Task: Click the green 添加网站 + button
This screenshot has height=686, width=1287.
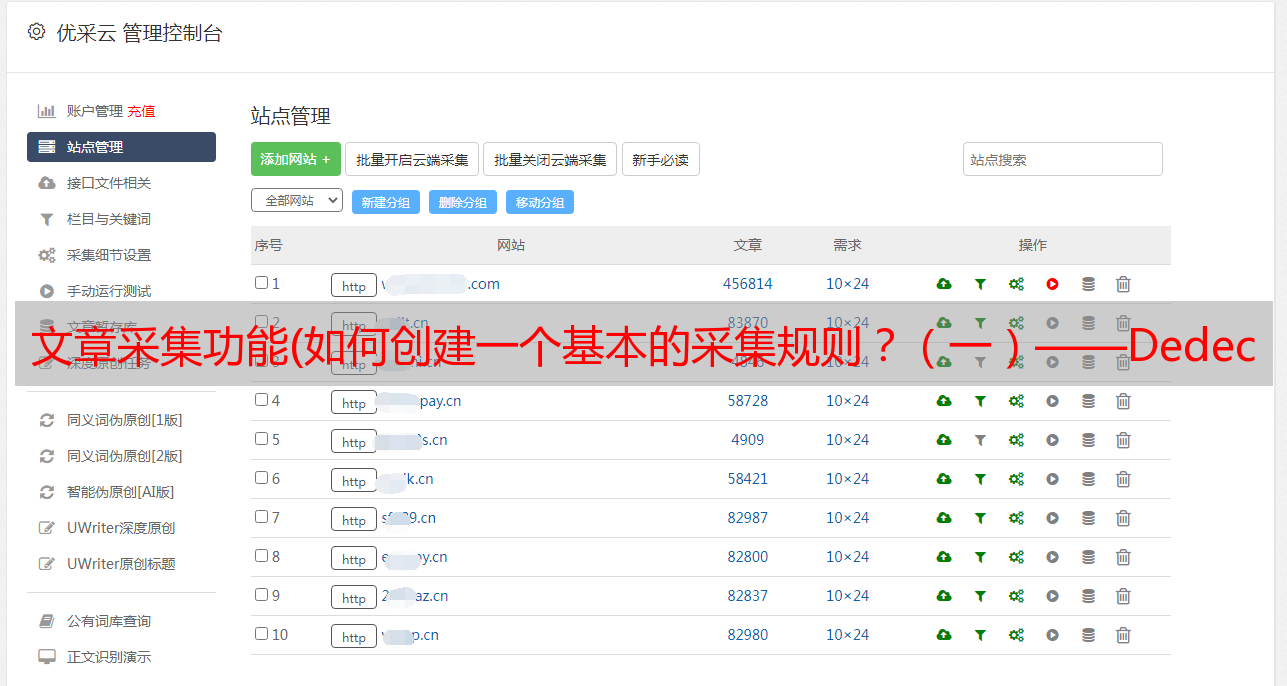Action: pyautogui.click(x=296, y=159)
